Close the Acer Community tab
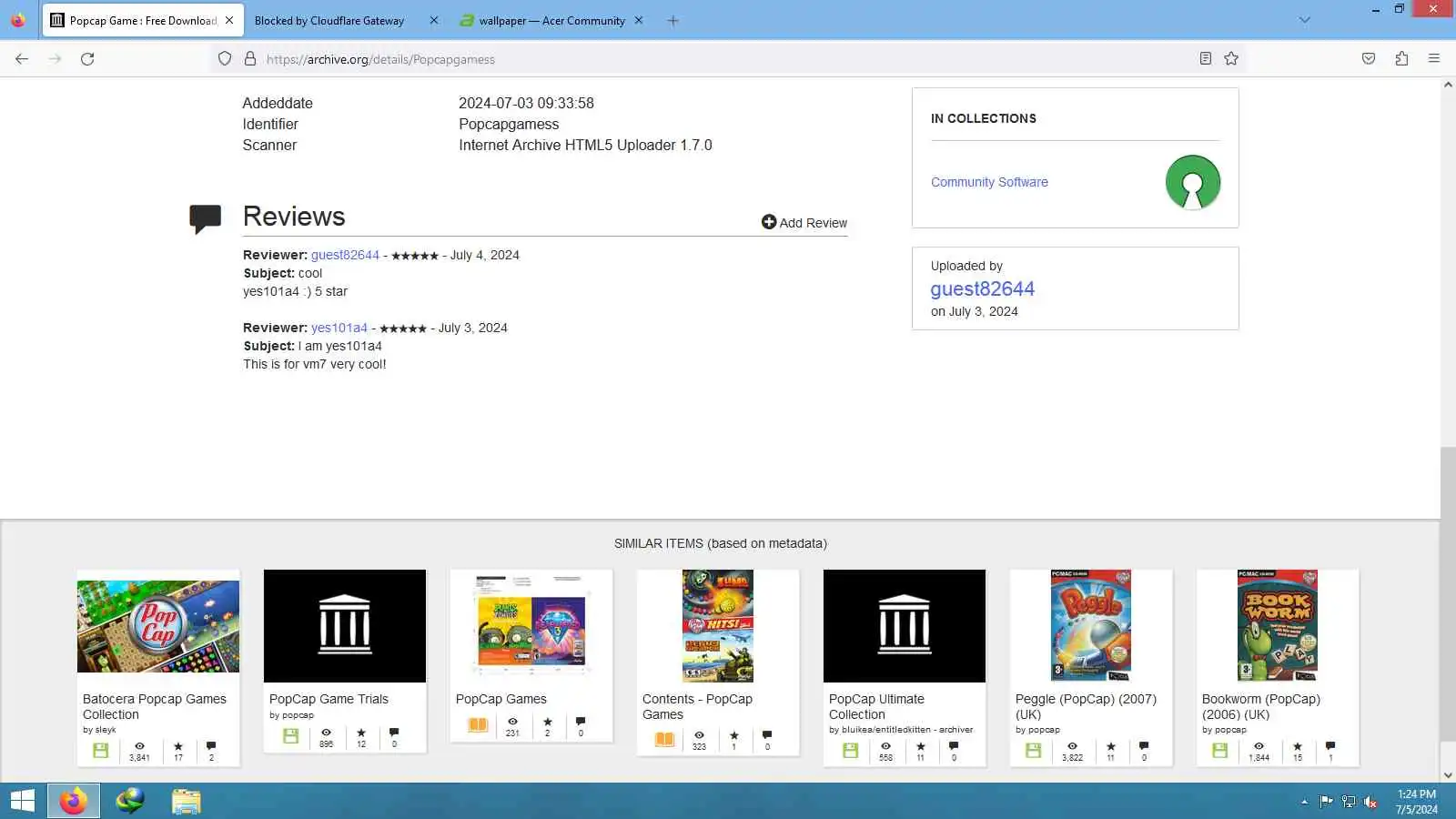Viewport: 1456px width, 819px height. (x=639, y=20)
